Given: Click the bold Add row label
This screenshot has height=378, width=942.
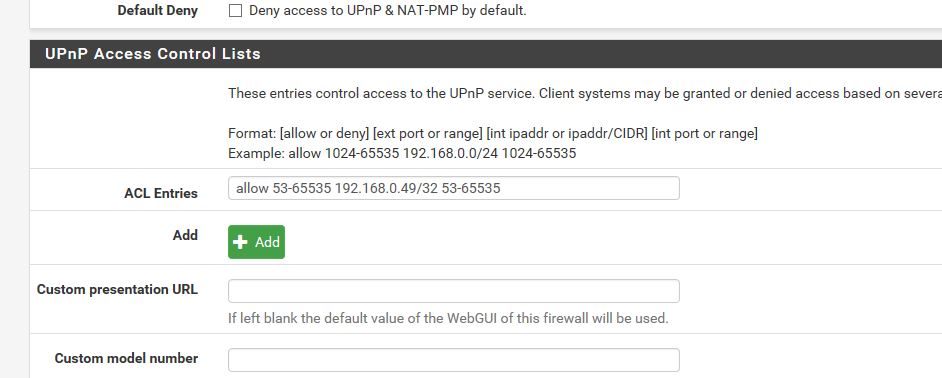Looking at the screenshot, I should (185, 235).
